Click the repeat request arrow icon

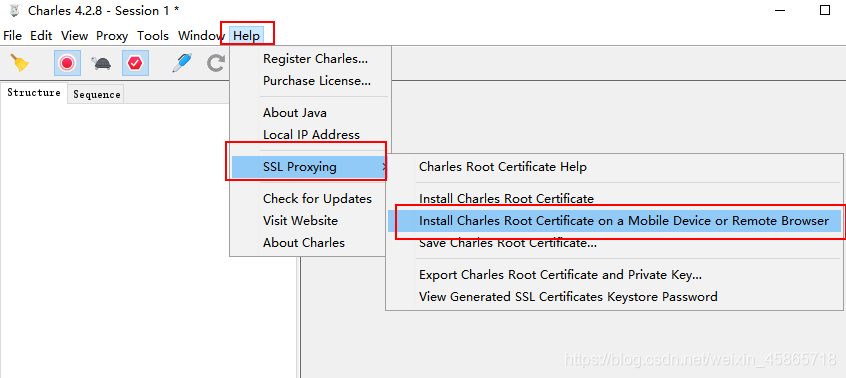click(216, 63)
